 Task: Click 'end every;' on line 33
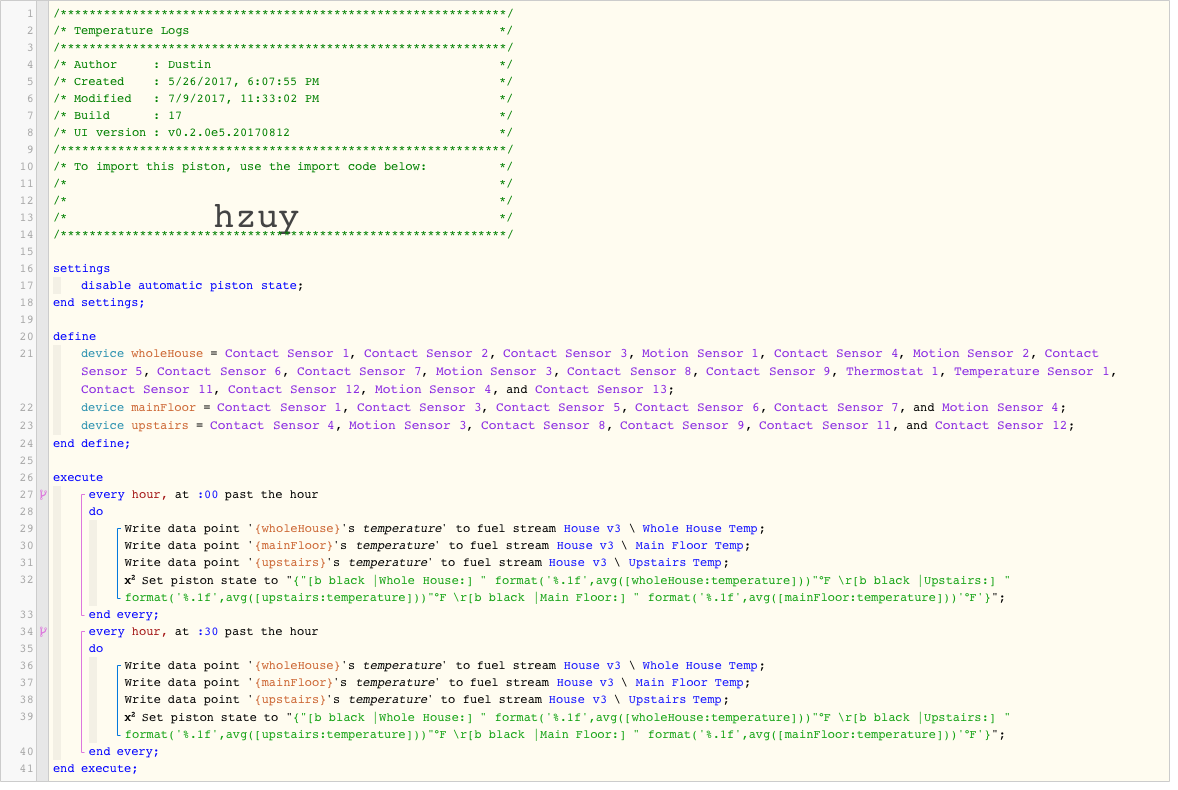pos(124,614)
